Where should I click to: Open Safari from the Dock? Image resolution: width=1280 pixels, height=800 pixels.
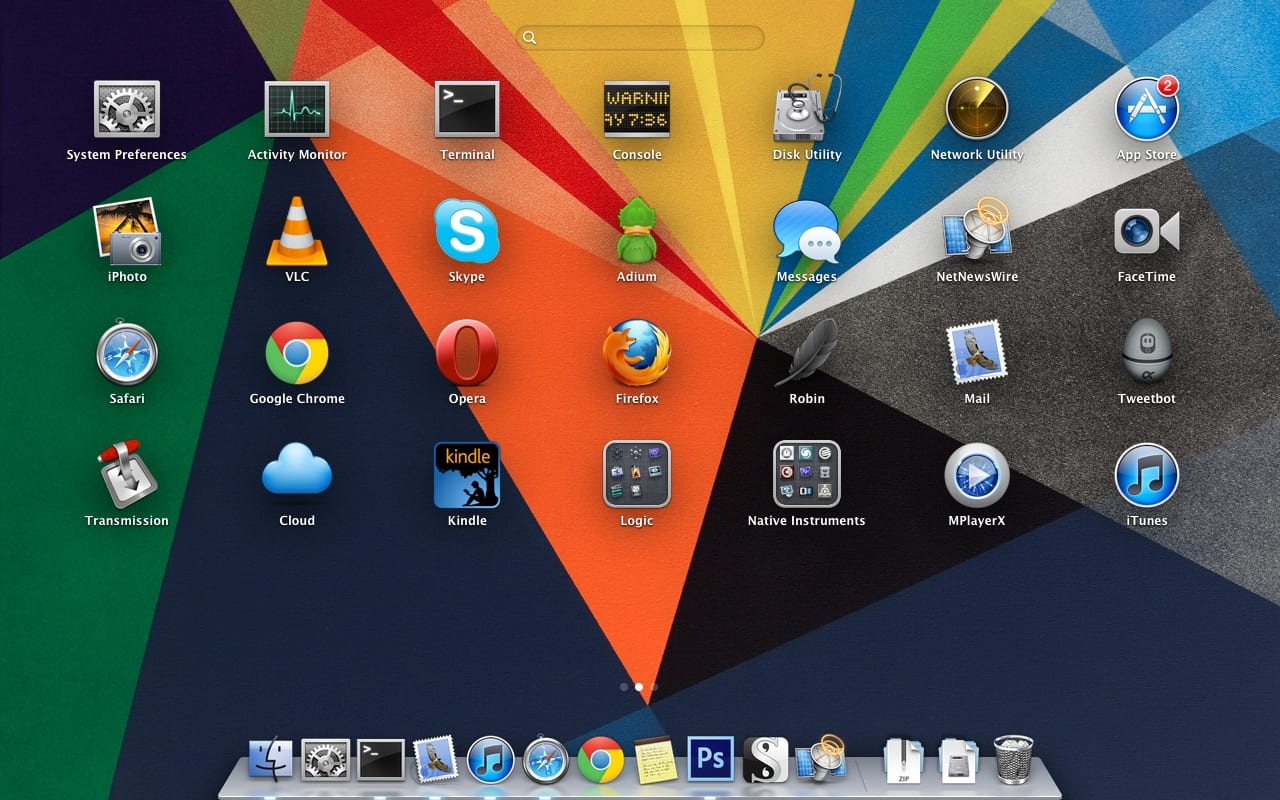coord(545,760)
